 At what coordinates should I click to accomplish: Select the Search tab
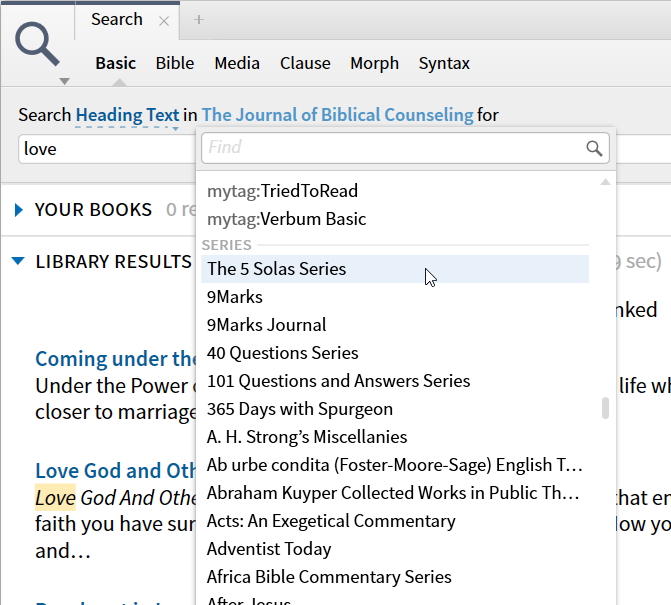117,20
